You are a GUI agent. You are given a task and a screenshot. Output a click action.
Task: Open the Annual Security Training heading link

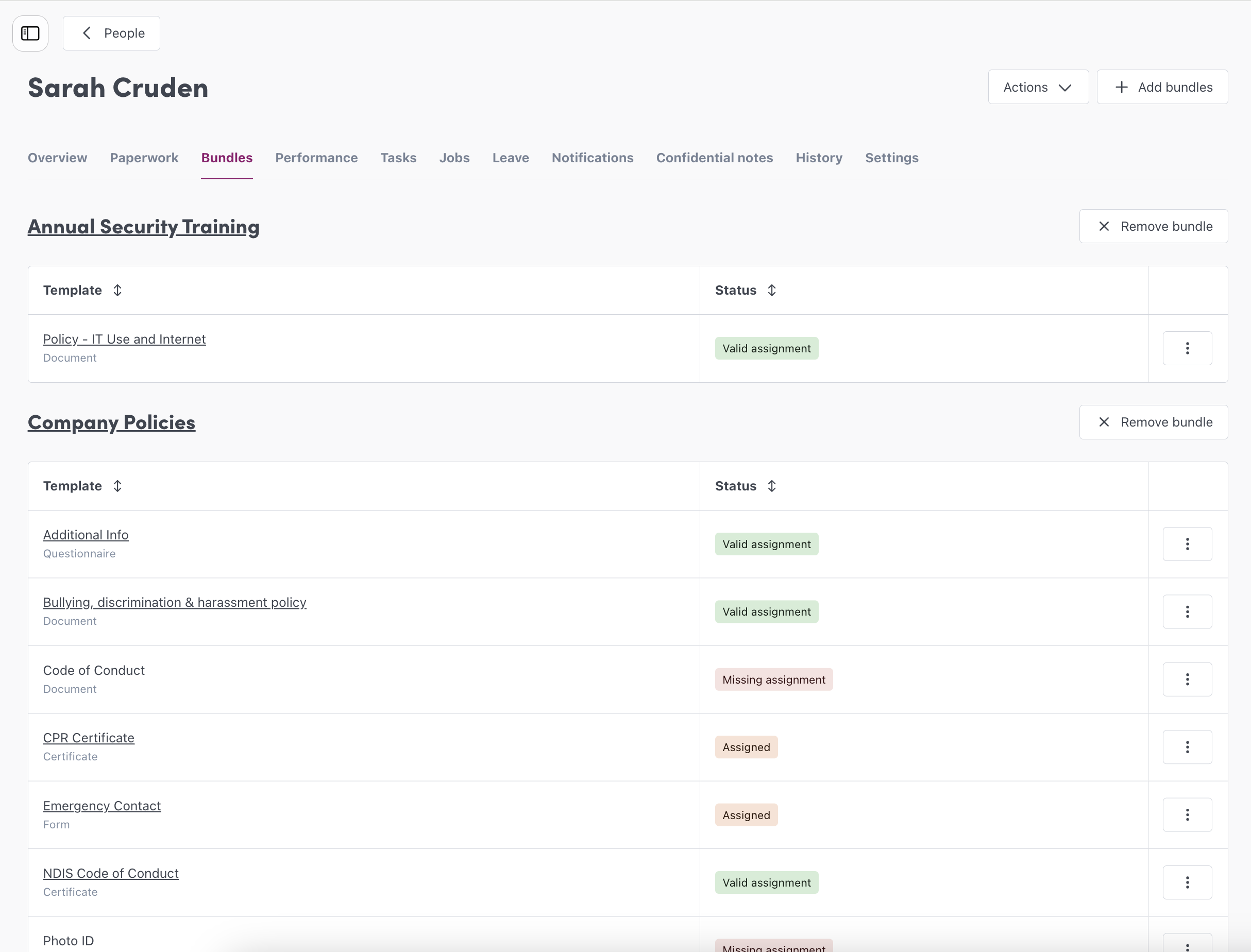[x=143, y=227]
